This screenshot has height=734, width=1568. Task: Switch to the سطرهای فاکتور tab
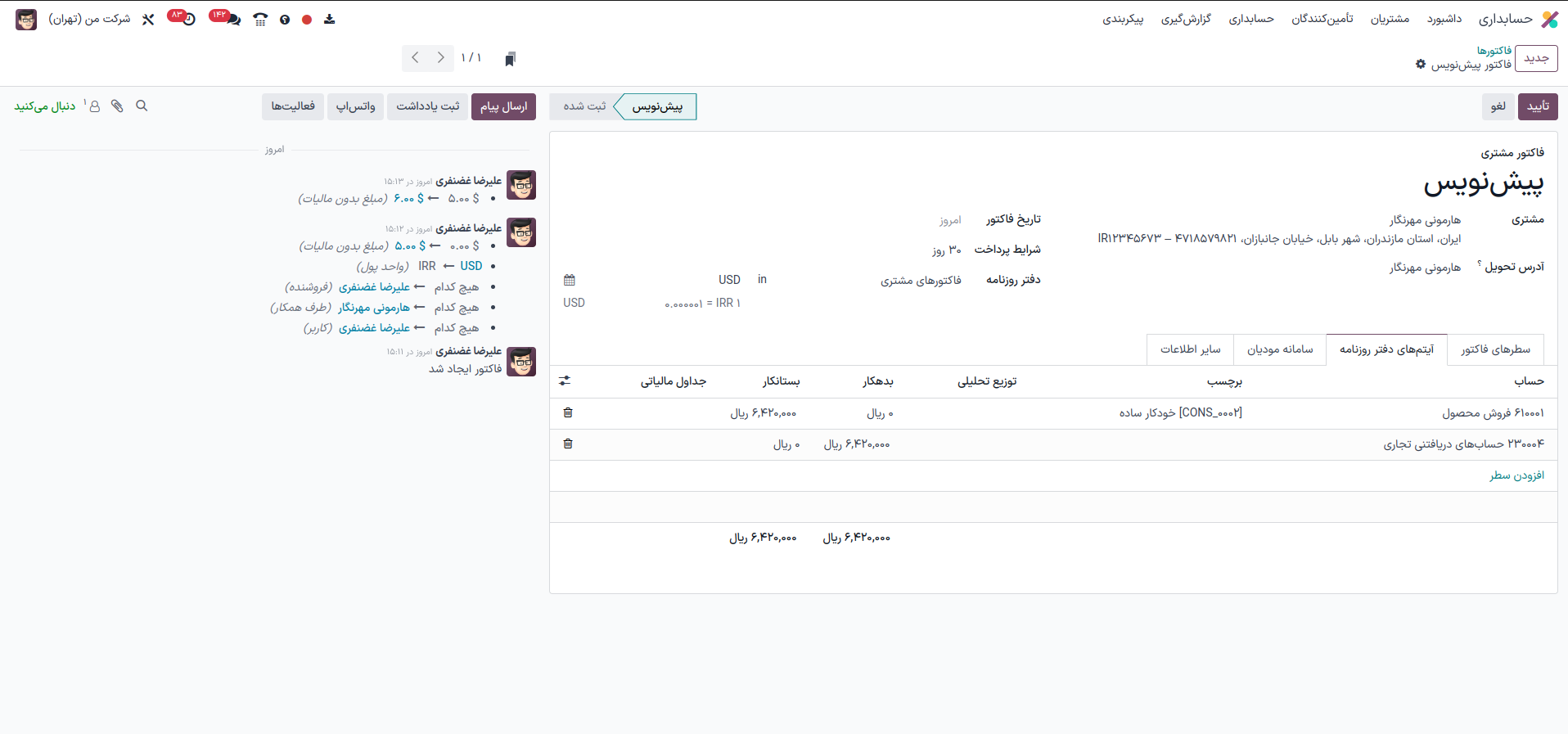pos(1495,349)
